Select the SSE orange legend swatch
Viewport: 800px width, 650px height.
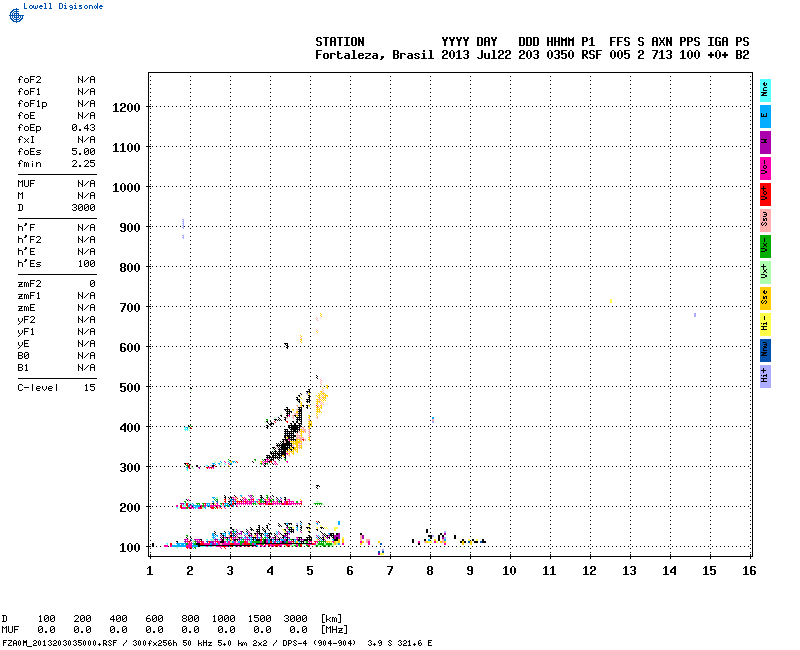click(765, 298)
